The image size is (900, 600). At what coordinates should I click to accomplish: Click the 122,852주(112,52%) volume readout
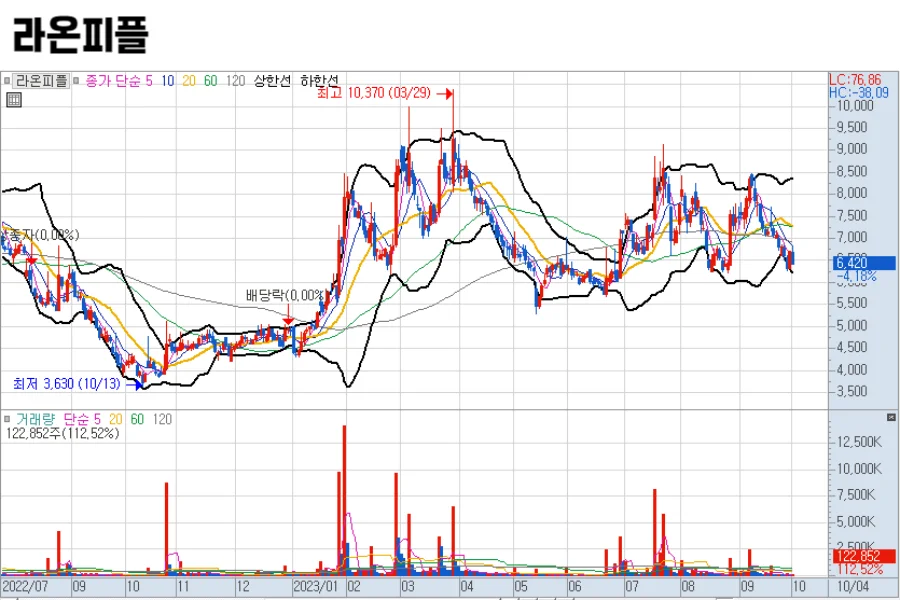coord(63,433)
